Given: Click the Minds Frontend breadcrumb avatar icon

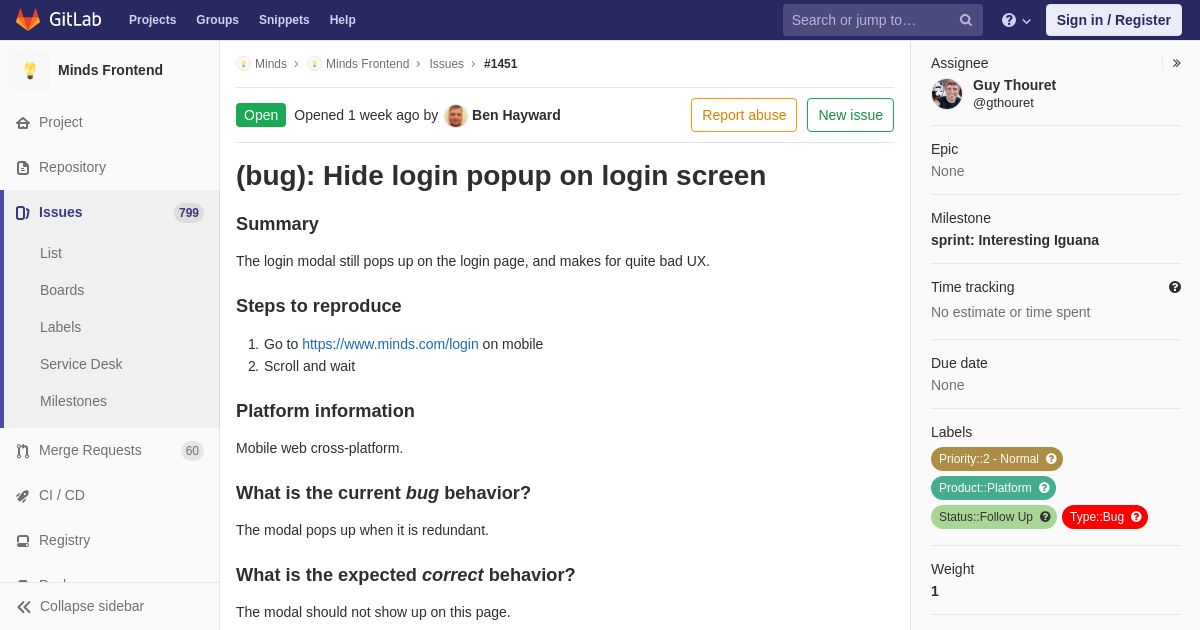Looking at the screenshot, I should (314, 64).
